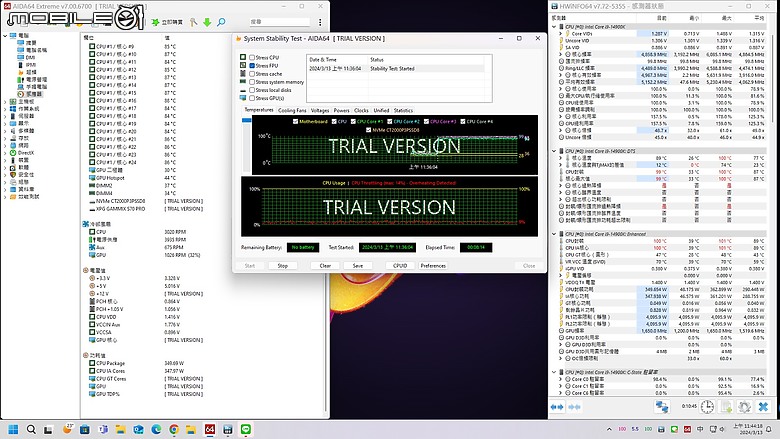Enable the Stress system memory checkbox
This screenshot has width=780, height=439.
[x=252, y=82]
